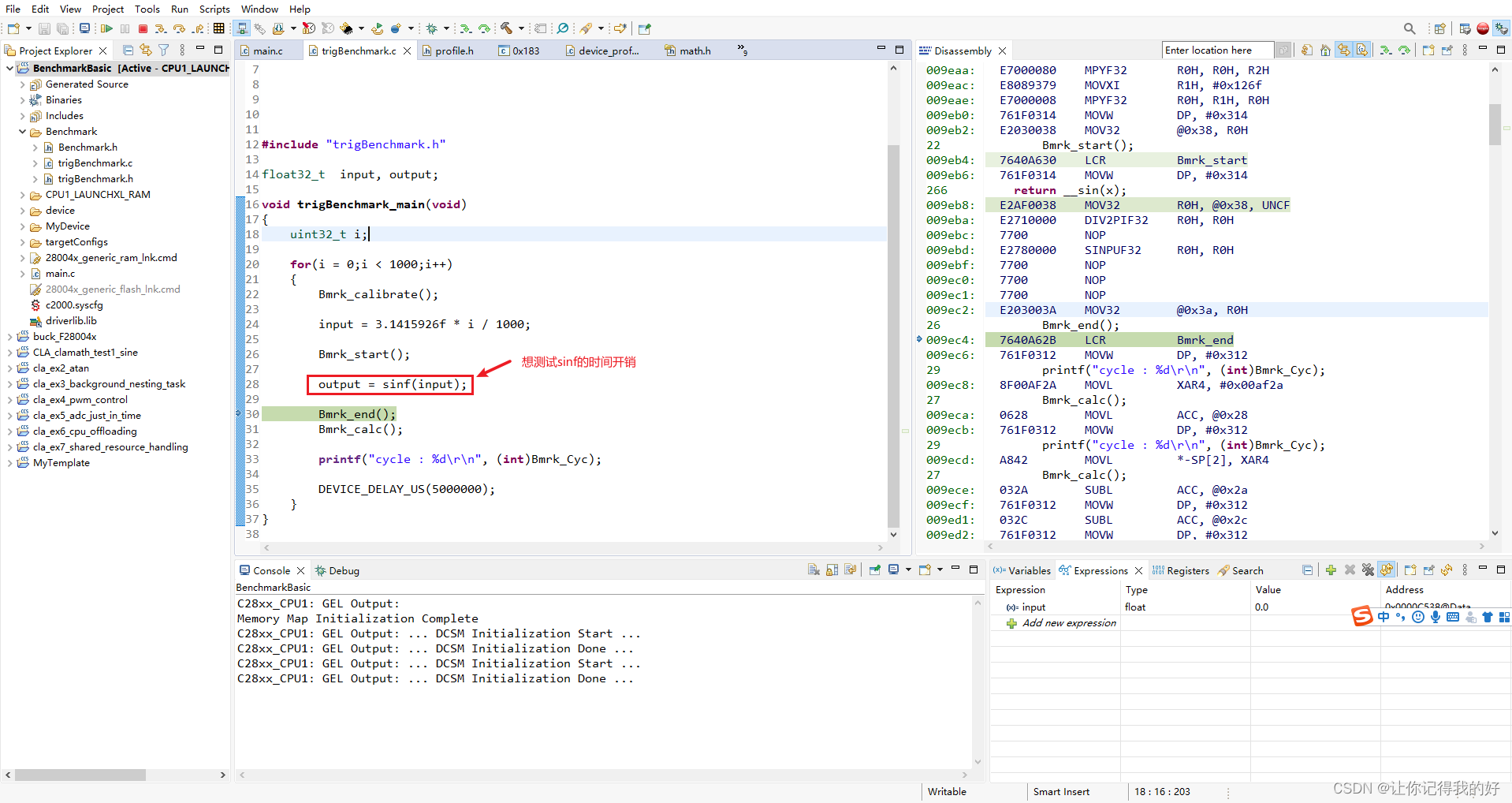Toggle the memory grid icon in toolbar
The width and height of the screenshot is (1512, 803).
click(x=218, y=28)
